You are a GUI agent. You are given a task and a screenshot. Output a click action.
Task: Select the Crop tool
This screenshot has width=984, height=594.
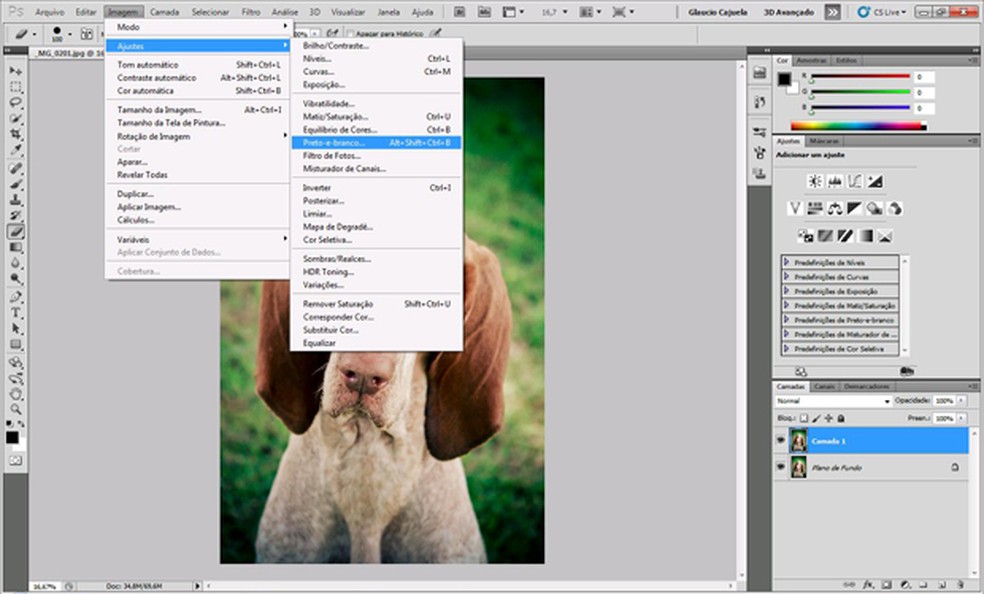[16, 135]
